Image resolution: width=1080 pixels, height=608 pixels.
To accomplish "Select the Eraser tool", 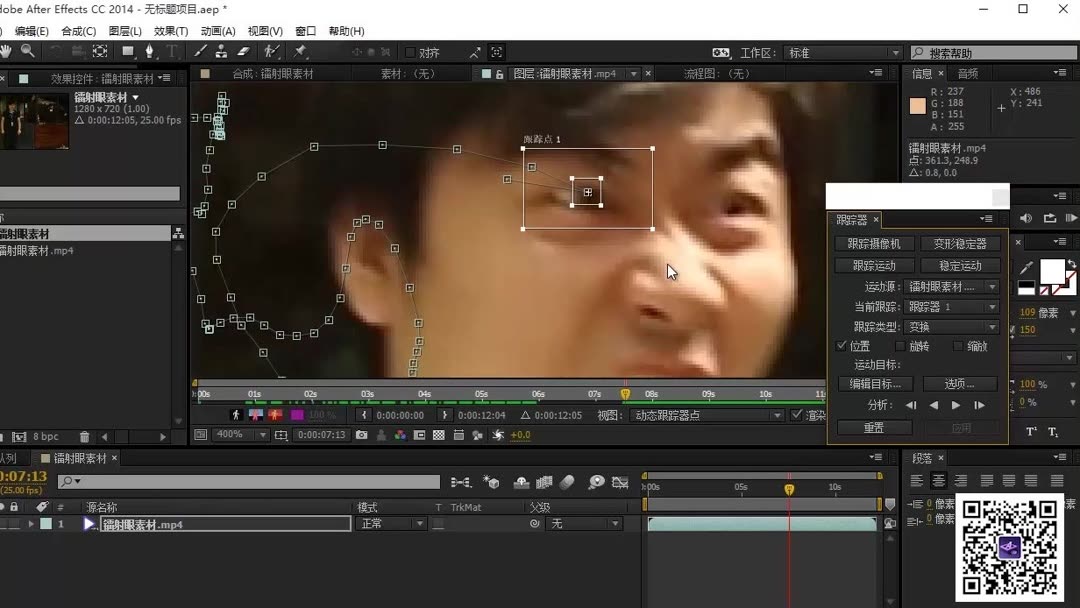I will [x=242, y=51].
